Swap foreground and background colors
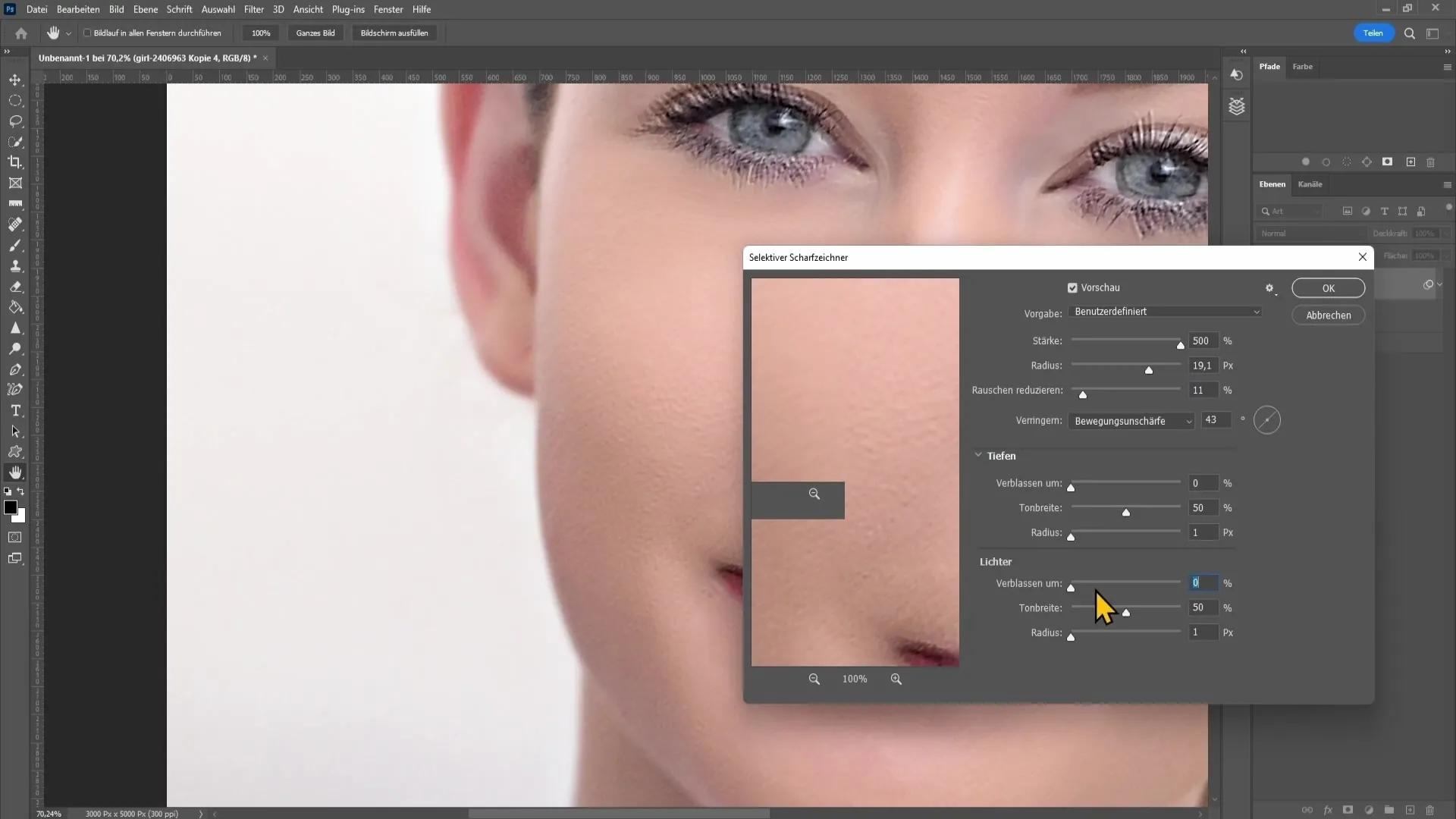1456x819 pixels. click(x=21, y=491)
